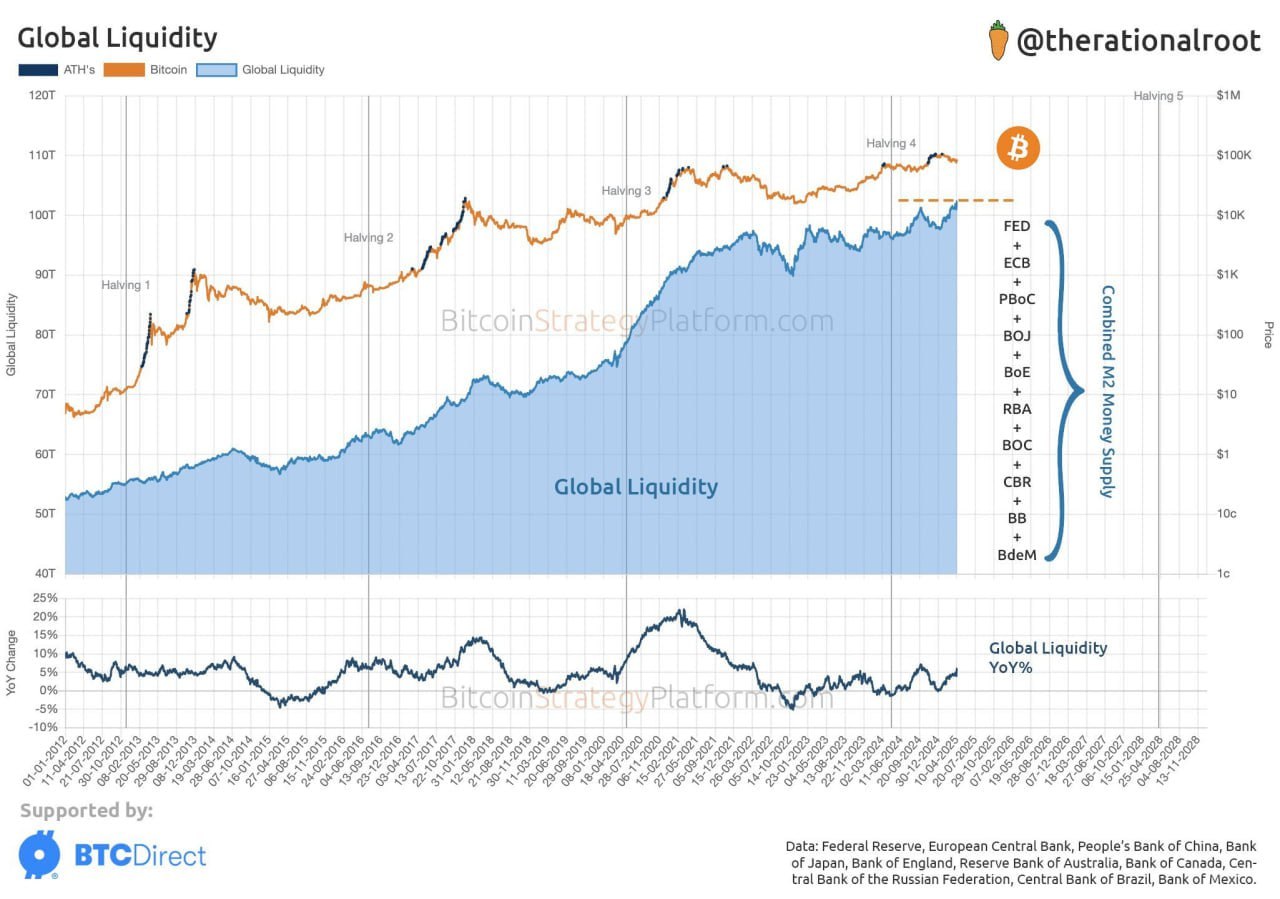Screen dimensions: 1280x899
Task: Click the Global Liquidity chart title
Action: click(x=117, y=38)
